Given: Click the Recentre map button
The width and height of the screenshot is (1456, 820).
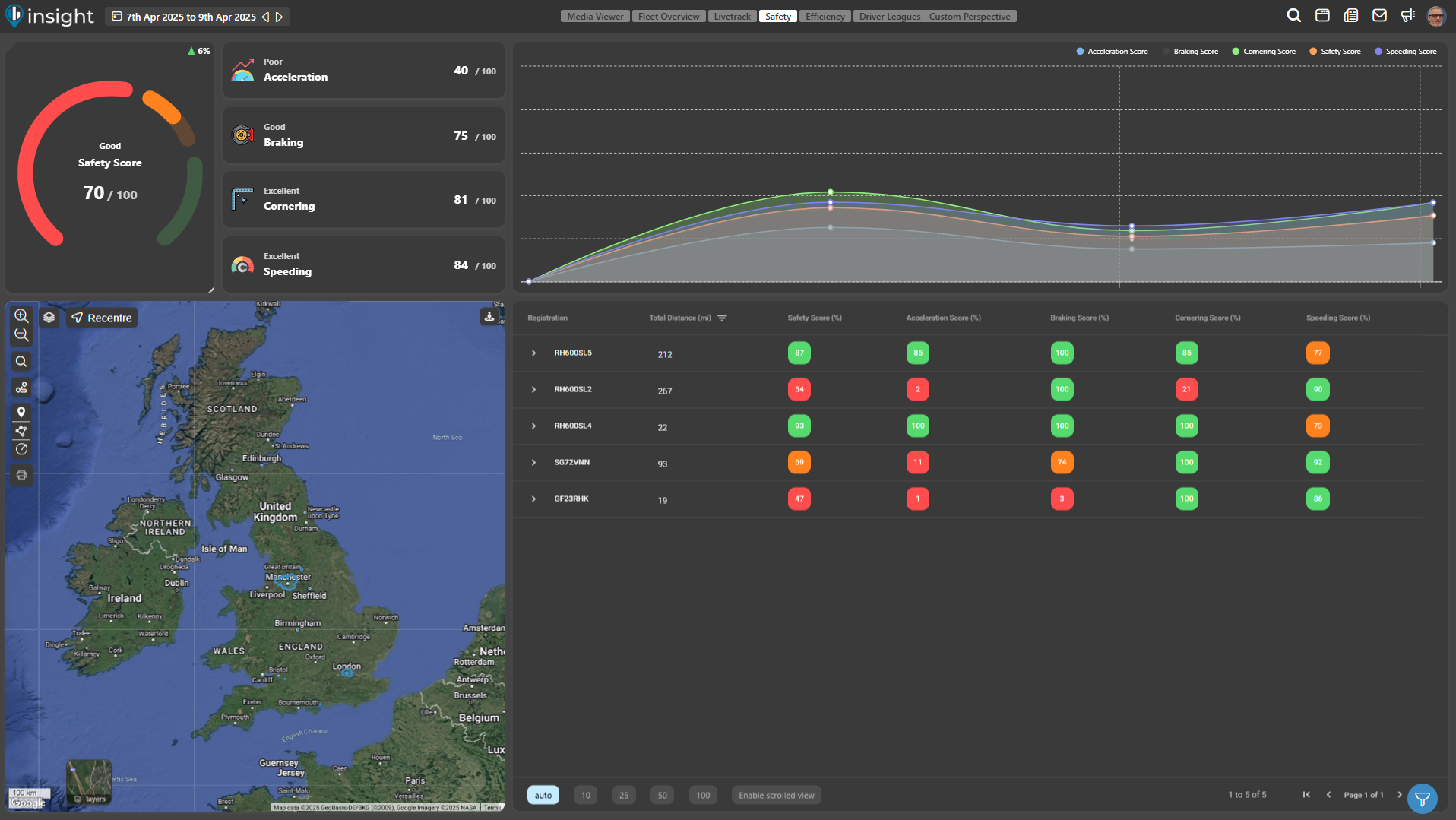Looking at the screenshot, I should point(102,318).
